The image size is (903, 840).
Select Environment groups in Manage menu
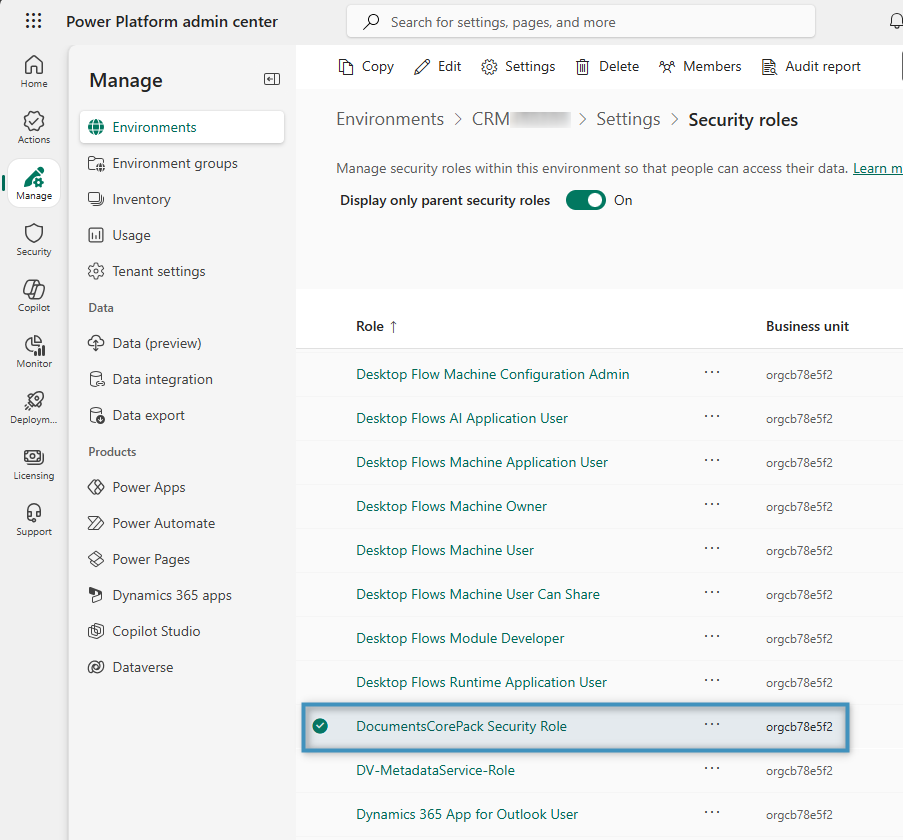coord(175,163)
